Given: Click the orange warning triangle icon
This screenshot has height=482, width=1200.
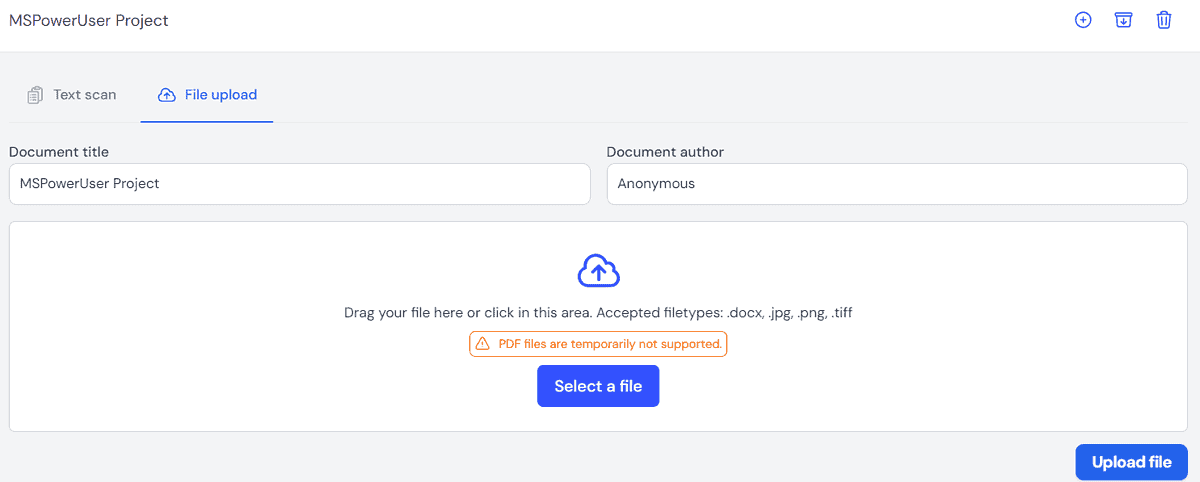Looking at the screenshot, I should (483, 344).
